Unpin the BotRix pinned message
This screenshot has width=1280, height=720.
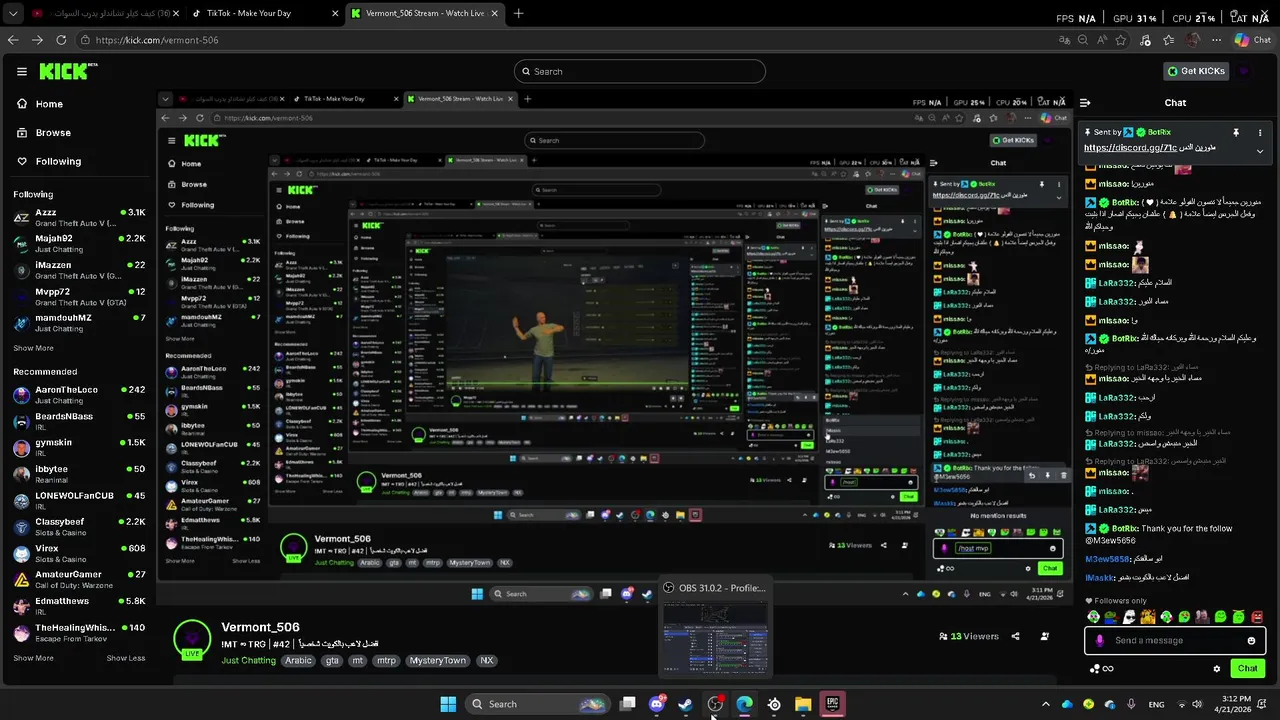click(x=1236, y=132)
